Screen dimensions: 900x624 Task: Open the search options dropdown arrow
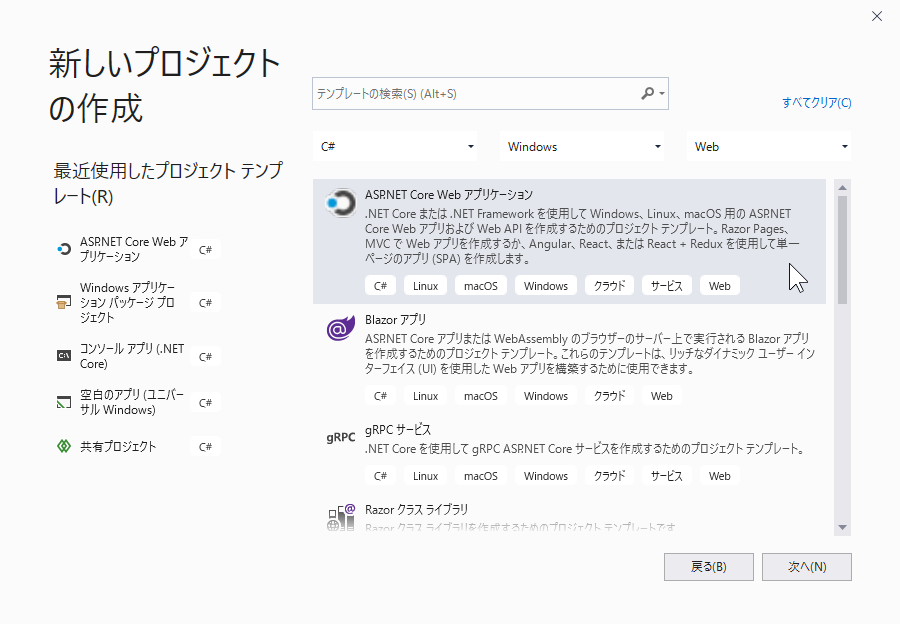point(662,94)
